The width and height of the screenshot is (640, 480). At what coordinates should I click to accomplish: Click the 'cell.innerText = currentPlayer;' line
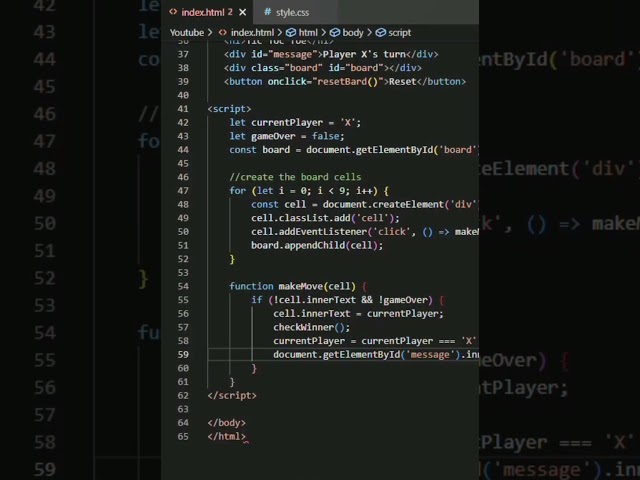(358, 314)
